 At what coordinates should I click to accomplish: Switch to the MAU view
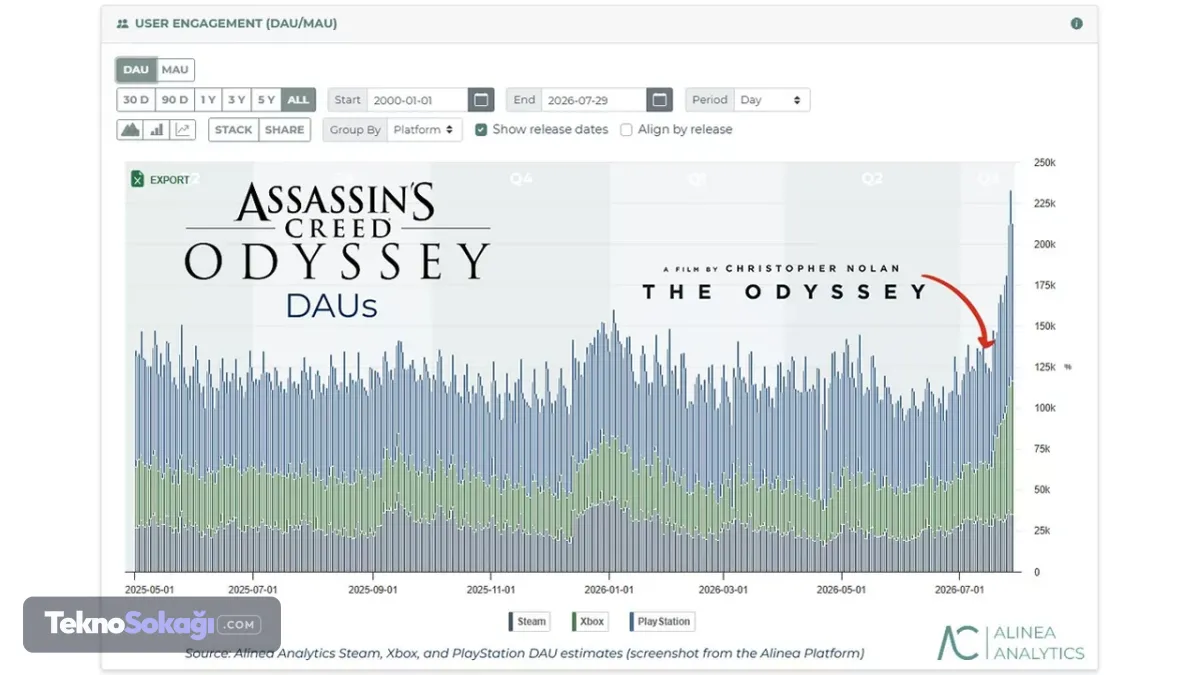point(175,70)
